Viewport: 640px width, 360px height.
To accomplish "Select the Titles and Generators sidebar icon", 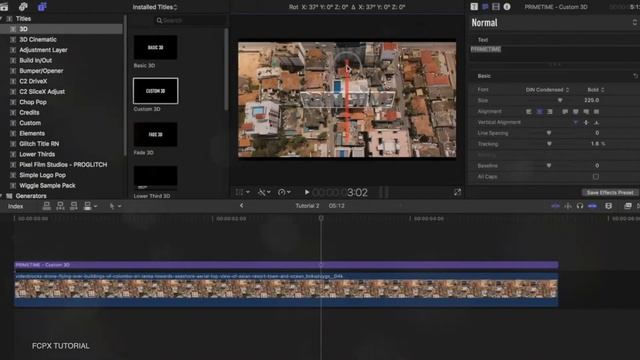I will [42, 7].
